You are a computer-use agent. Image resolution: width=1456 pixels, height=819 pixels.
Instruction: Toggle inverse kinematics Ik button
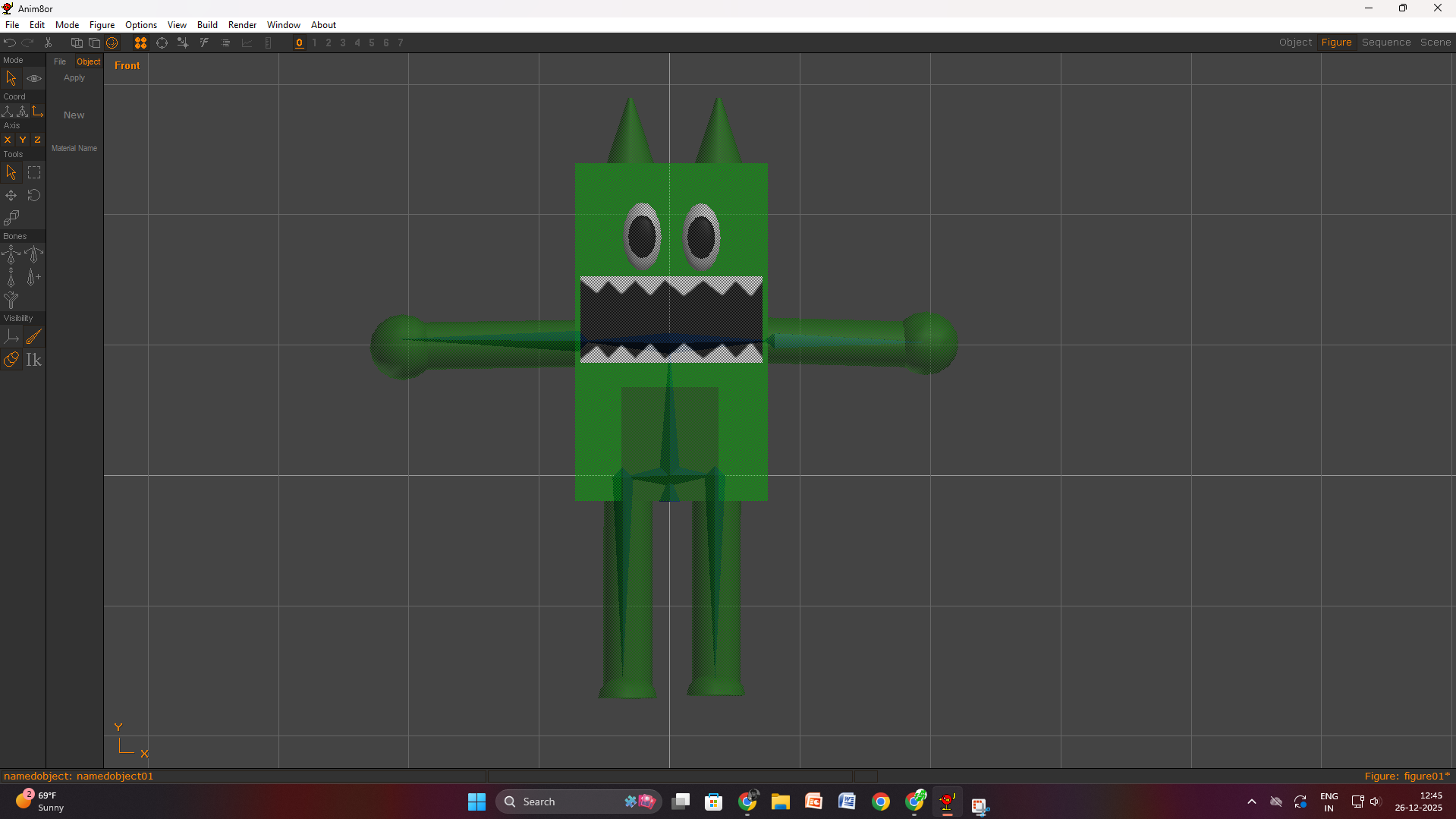[33, 360]
